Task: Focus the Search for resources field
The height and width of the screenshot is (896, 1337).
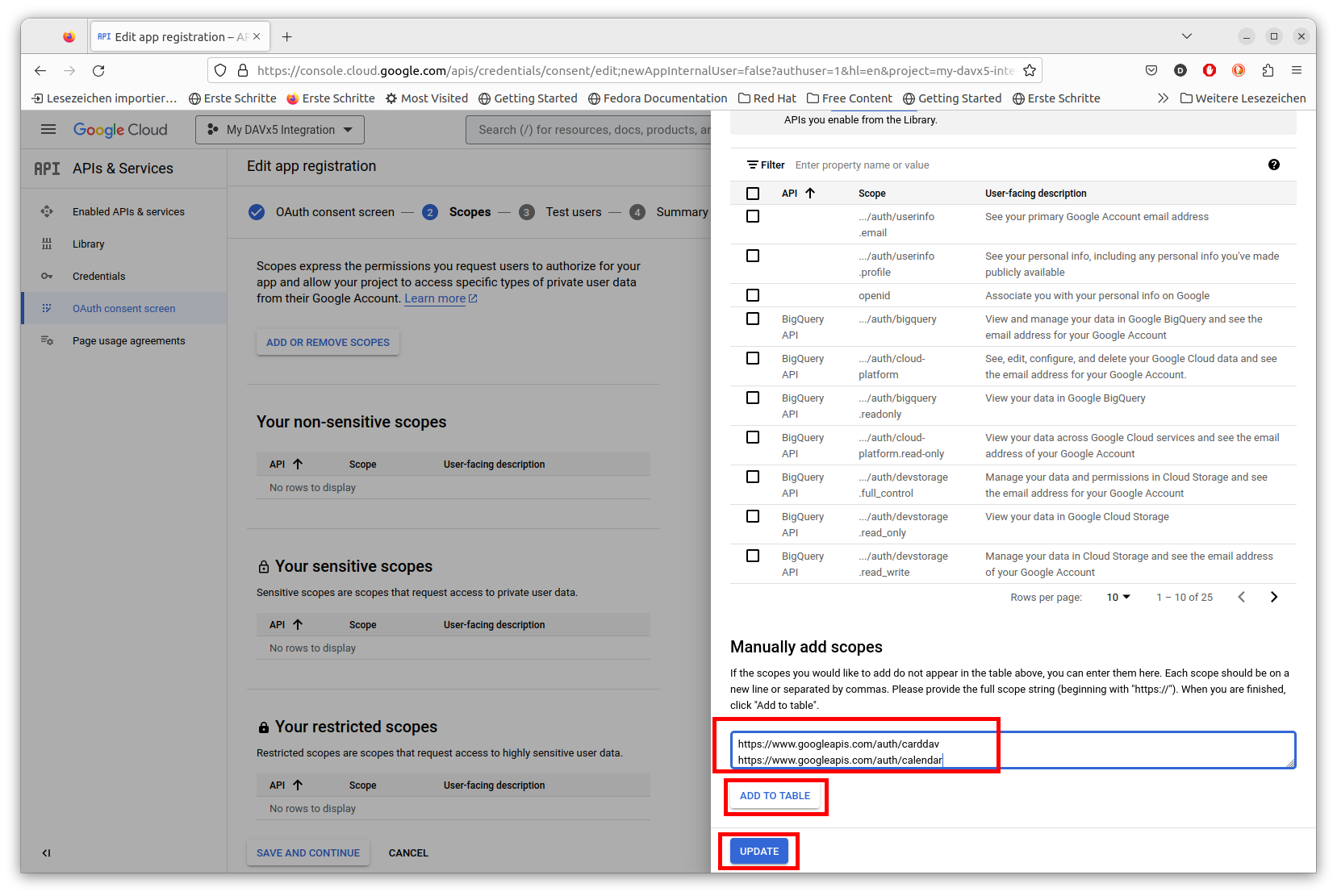Action: 589,130
